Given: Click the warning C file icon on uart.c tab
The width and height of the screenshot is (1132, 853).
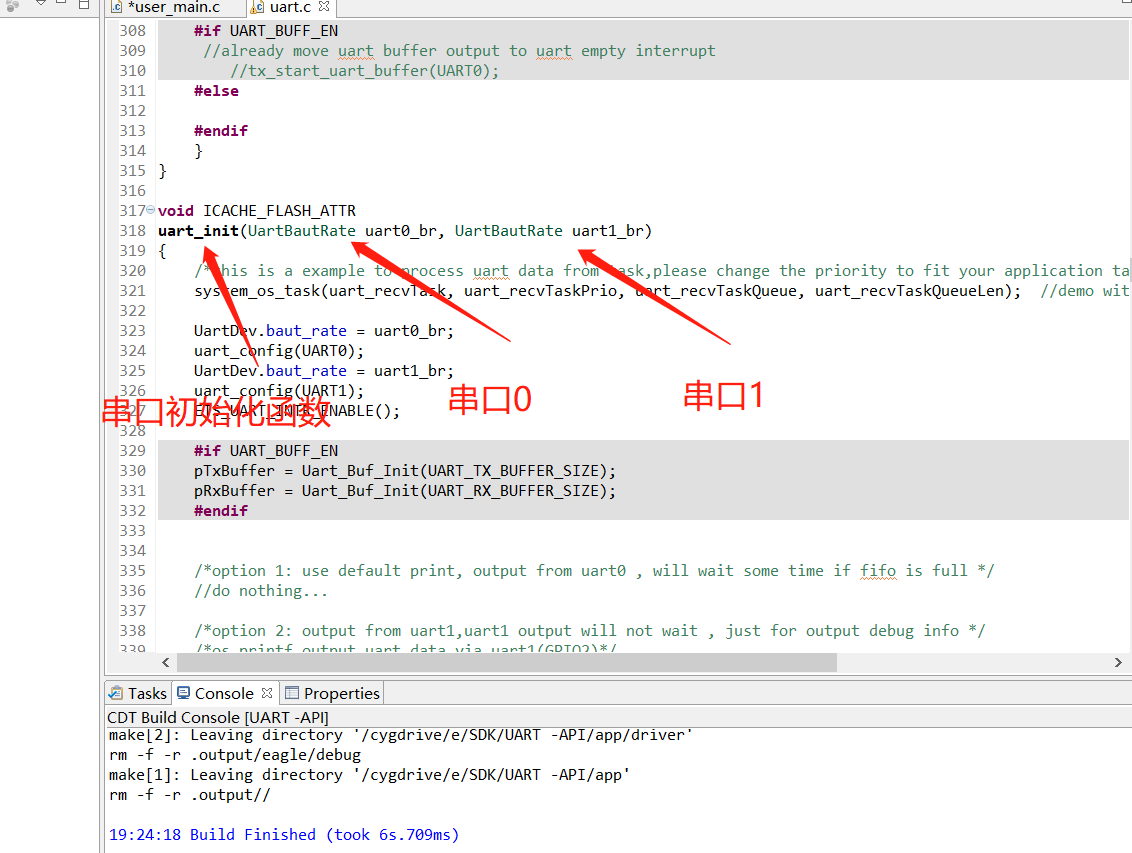Looking at the screenshot, I should pos(257,7).
